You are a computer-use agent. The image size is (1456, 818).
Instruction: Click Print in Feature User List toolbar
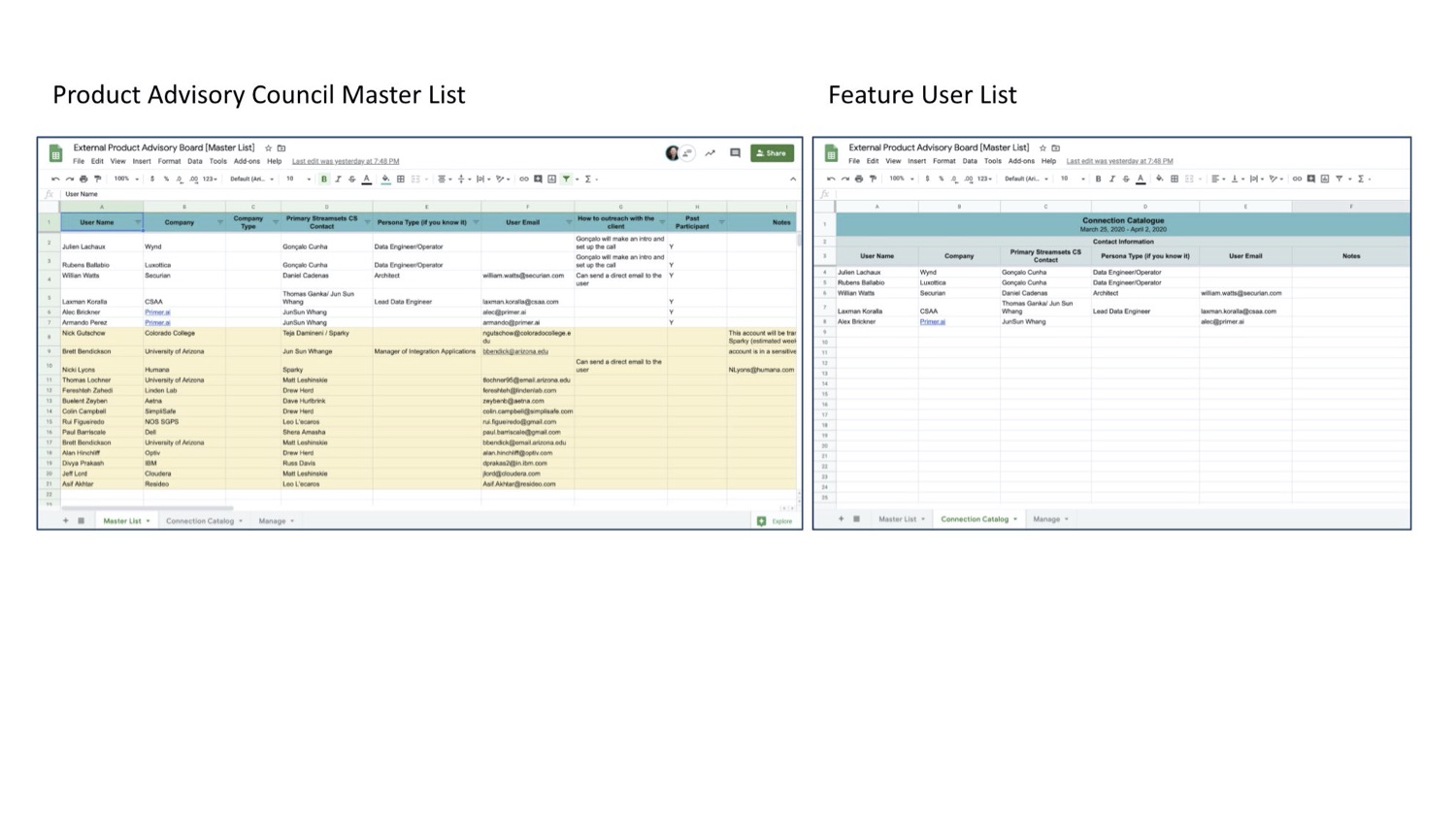point(859,179)
